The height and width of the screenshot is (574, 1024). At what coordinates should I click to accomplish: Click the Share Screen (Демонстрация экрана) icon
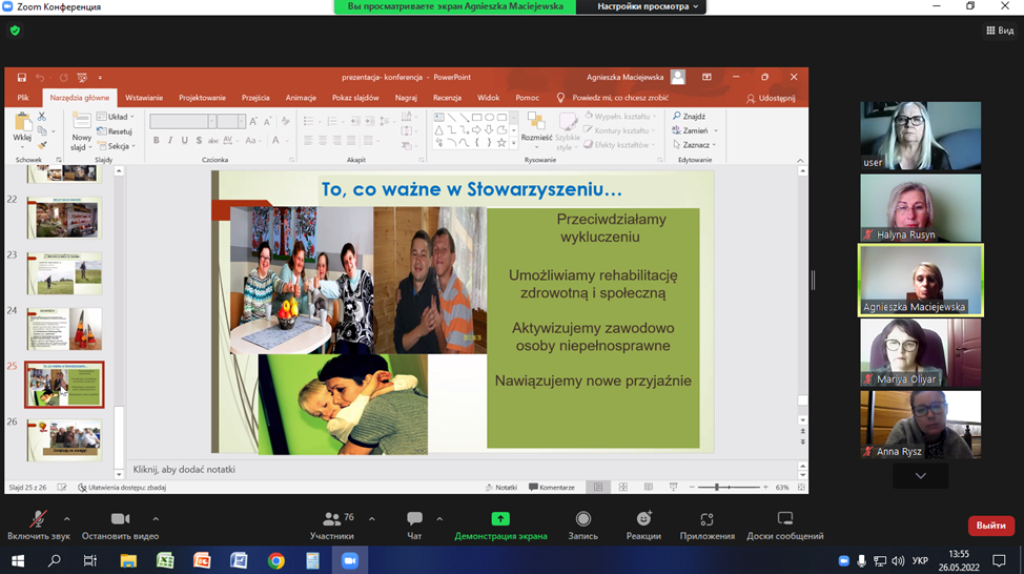pos(500,519)
